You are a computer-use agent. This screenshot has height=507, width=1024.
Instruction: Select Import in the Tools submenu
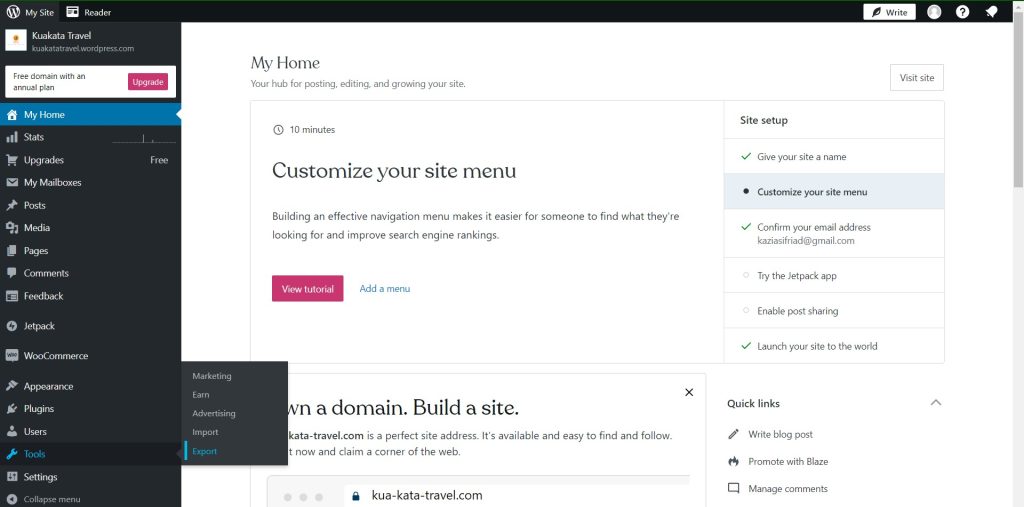pos(205,433)
